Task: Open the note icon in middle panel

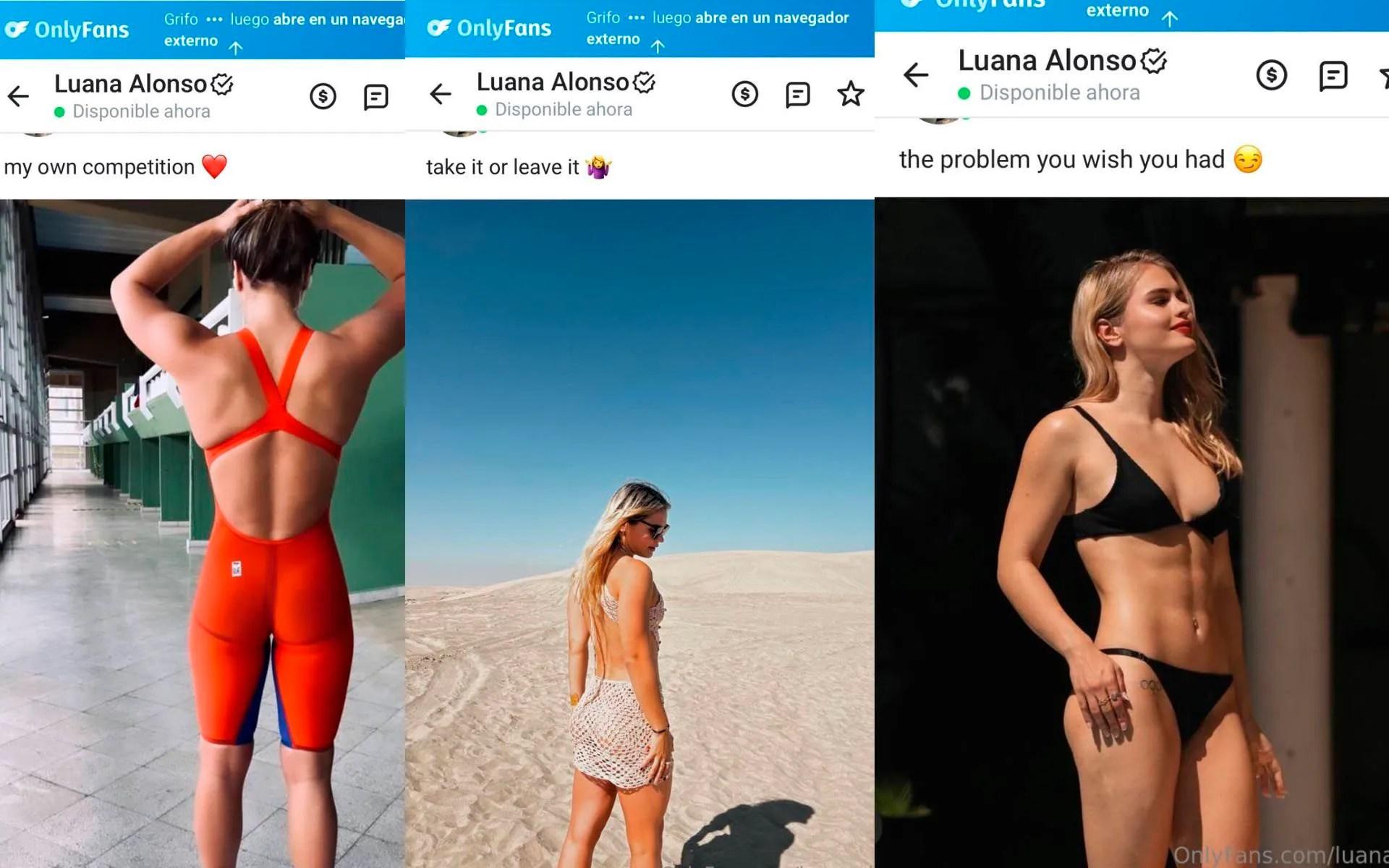Action: click(x=798, y=95)
